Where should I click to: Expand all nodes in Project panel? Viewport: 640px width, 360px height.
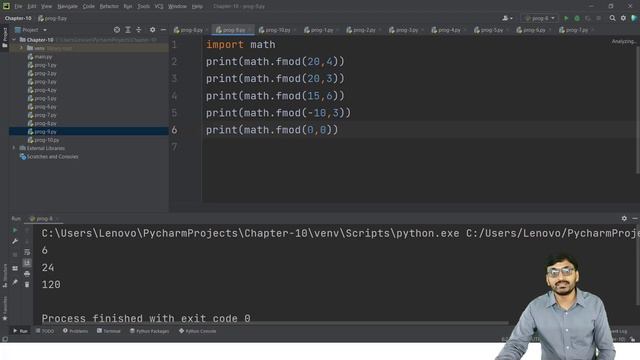pos(128,30)
